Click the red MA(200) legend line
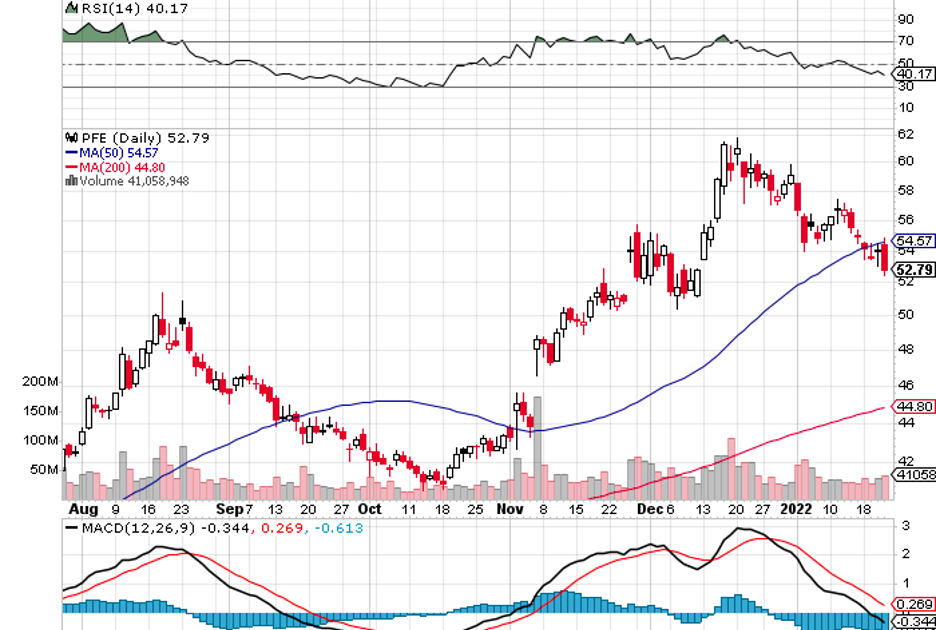The height and width of the screenshot is (630, 936). pyautogui.click(x=71, y=167)
